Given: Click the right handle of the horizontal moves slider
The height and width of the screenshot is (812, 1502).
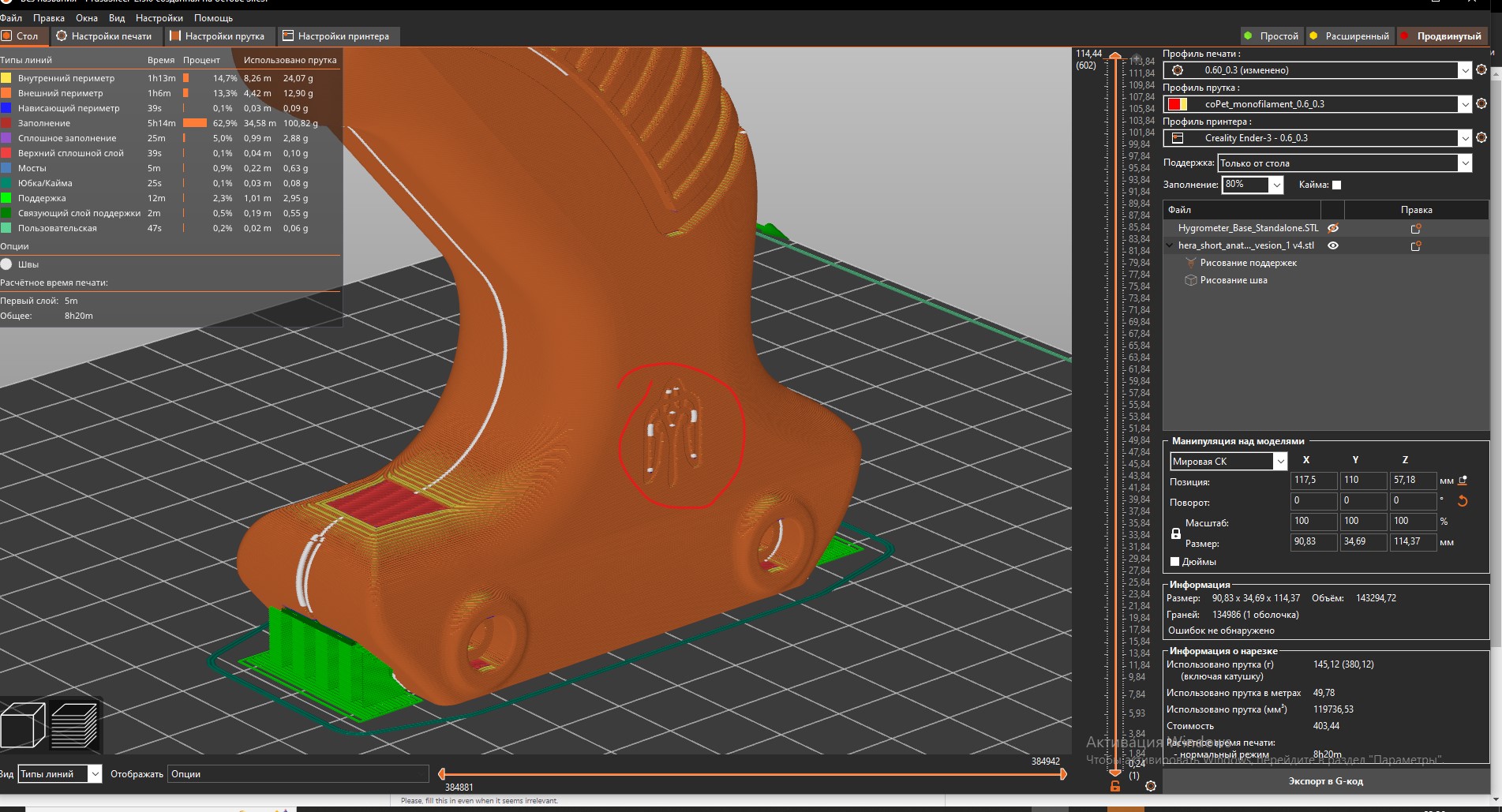Looking at the screenshot, I should point(1063,774).
